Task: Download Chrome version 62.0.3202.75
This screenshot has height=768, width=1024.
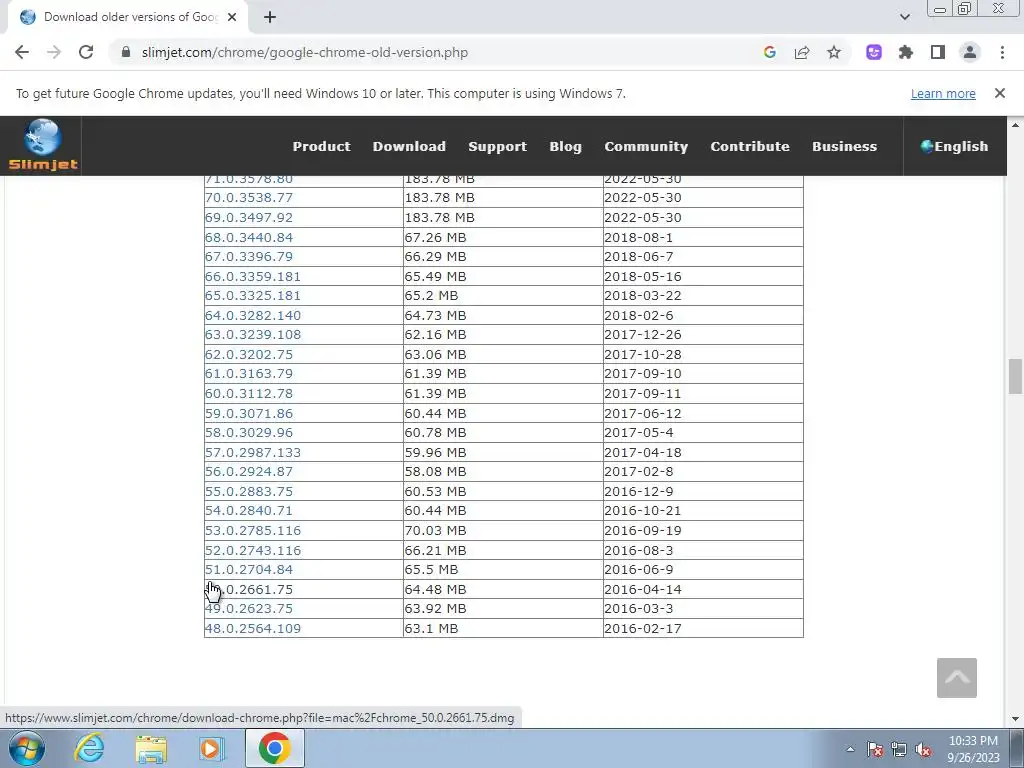Action: point(249,354)
